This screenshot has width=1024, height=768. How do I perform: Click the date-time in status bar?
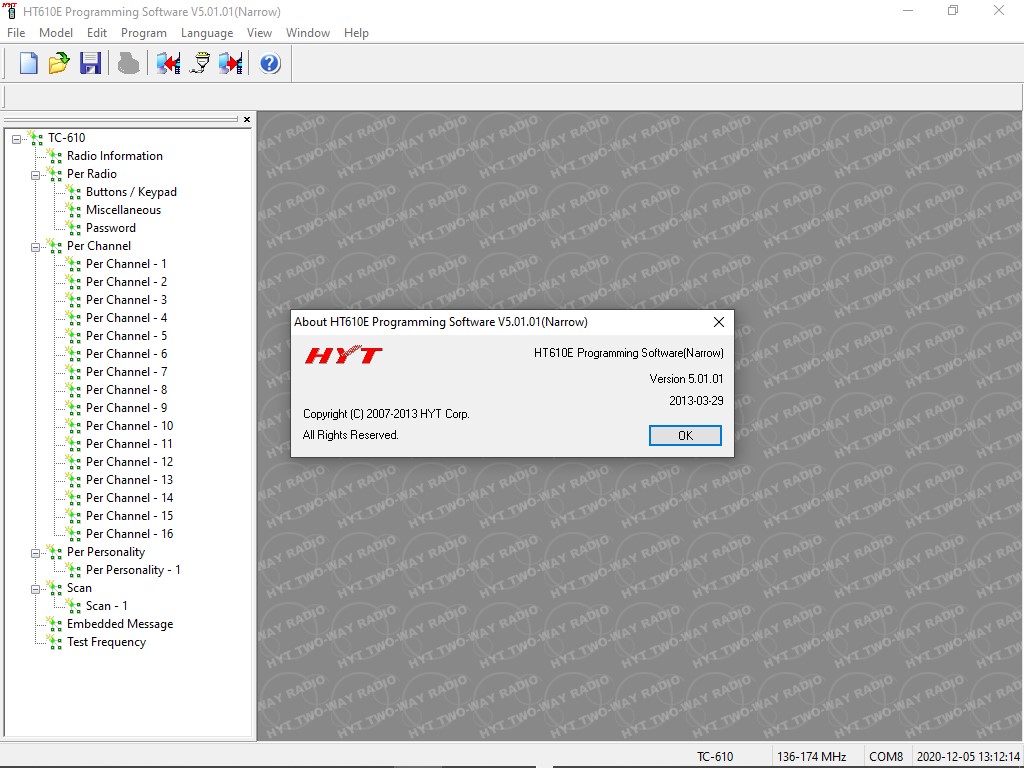coord(968,756)
